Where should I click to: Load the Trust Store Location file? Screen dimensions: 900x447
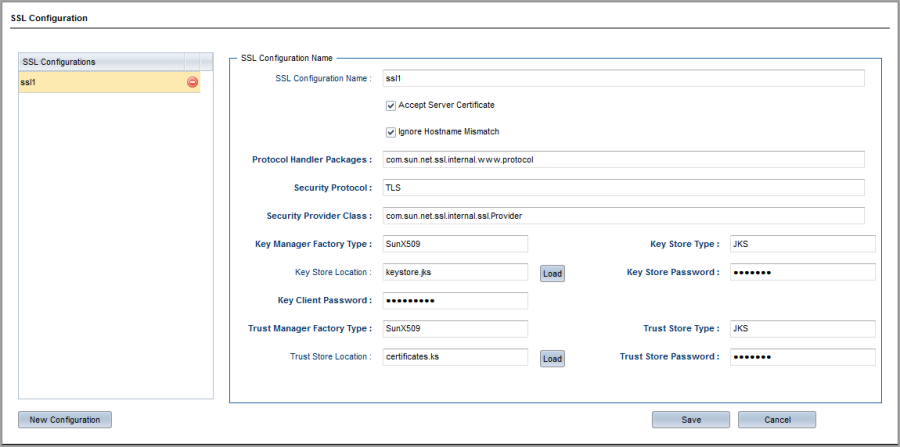pyautogui.click(x=552, y=359)
